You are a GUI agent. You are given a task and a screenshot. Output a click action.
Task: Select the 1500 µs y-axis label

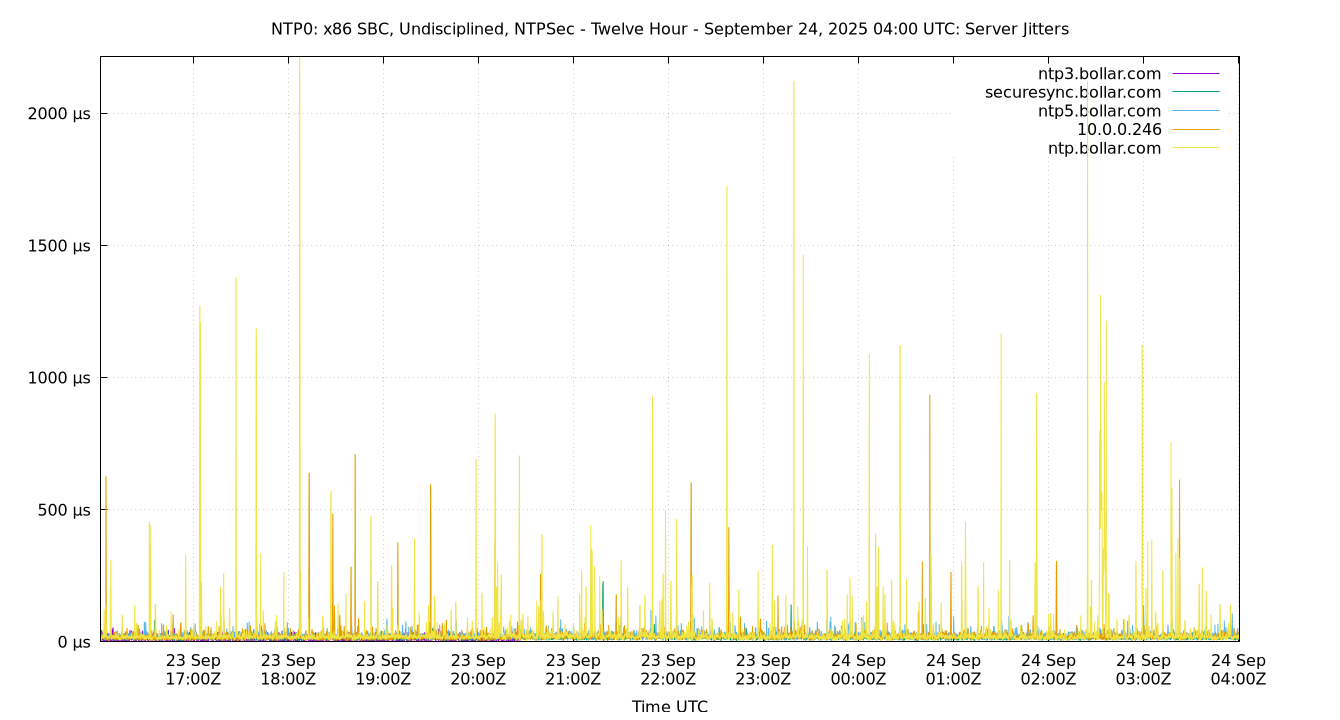pyautogui.click(x=59, y=246)
